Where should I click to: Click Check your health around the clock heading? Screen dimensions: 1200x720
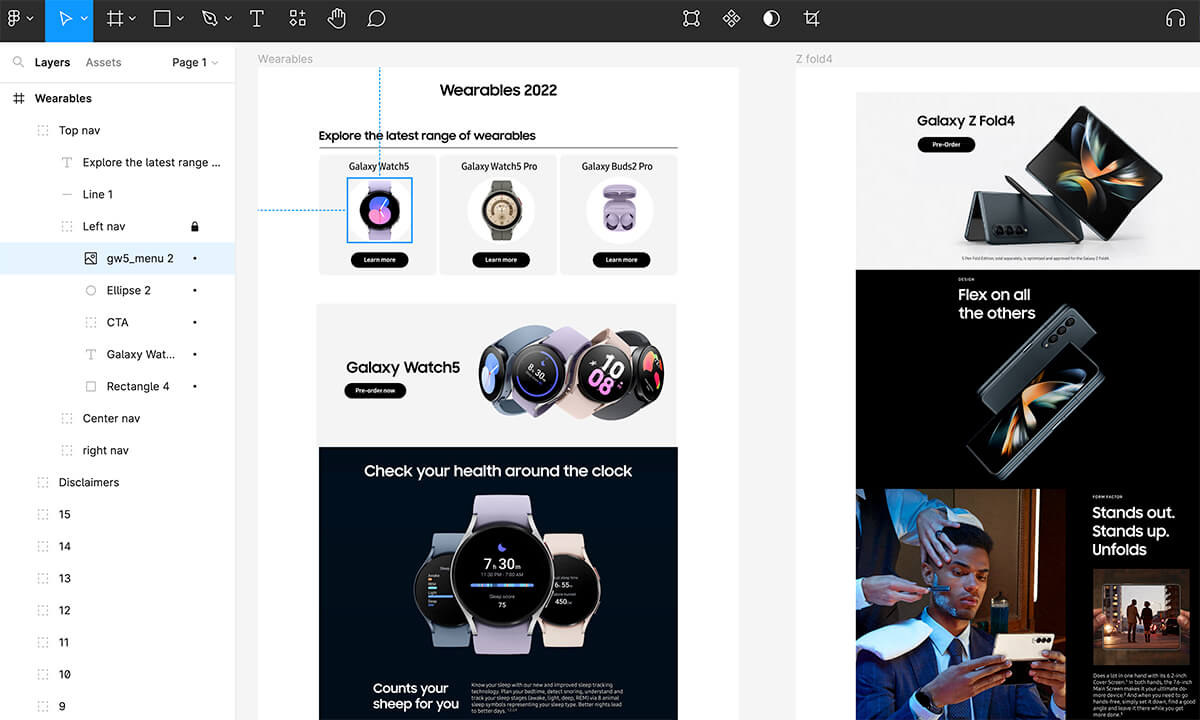click(498, 471)
